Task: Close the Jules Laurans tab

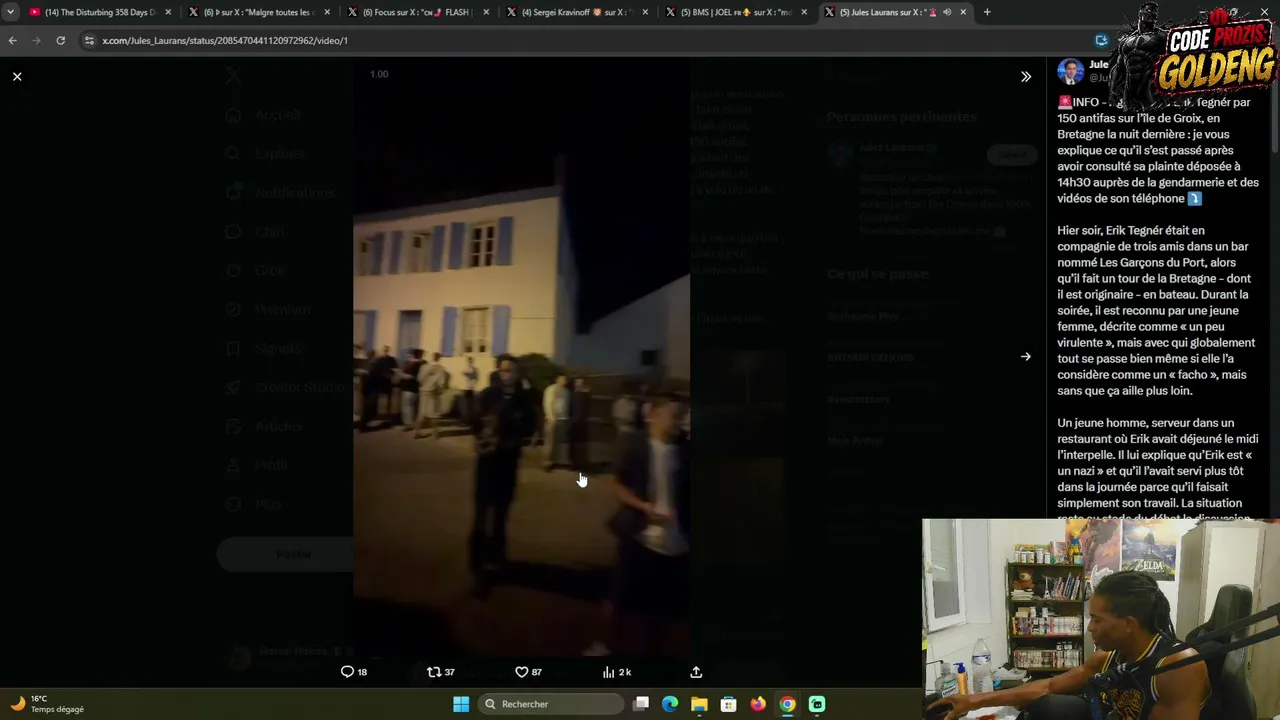Action: pyautogui.click(x=963, y=12)
